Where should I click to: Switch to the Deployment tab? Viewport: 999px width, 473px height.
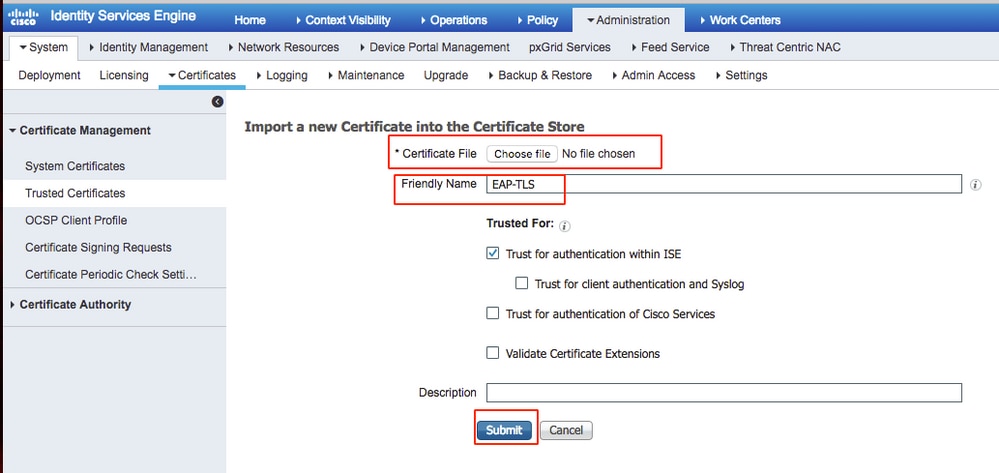[49, 75]
